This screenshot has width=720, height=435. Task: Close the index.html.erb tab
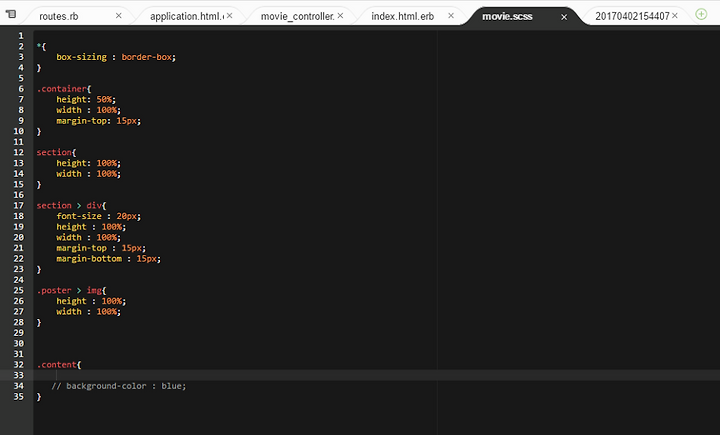click(x=451, y=16)
